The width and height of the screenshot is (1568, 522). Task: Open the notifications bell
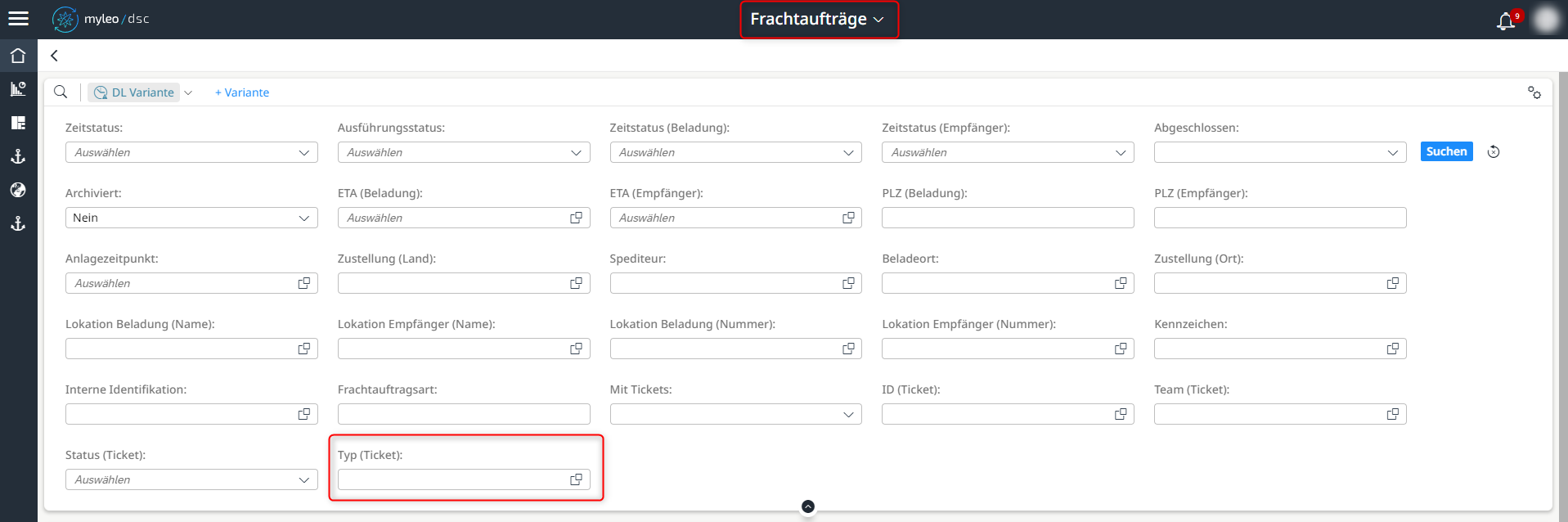1506,20
